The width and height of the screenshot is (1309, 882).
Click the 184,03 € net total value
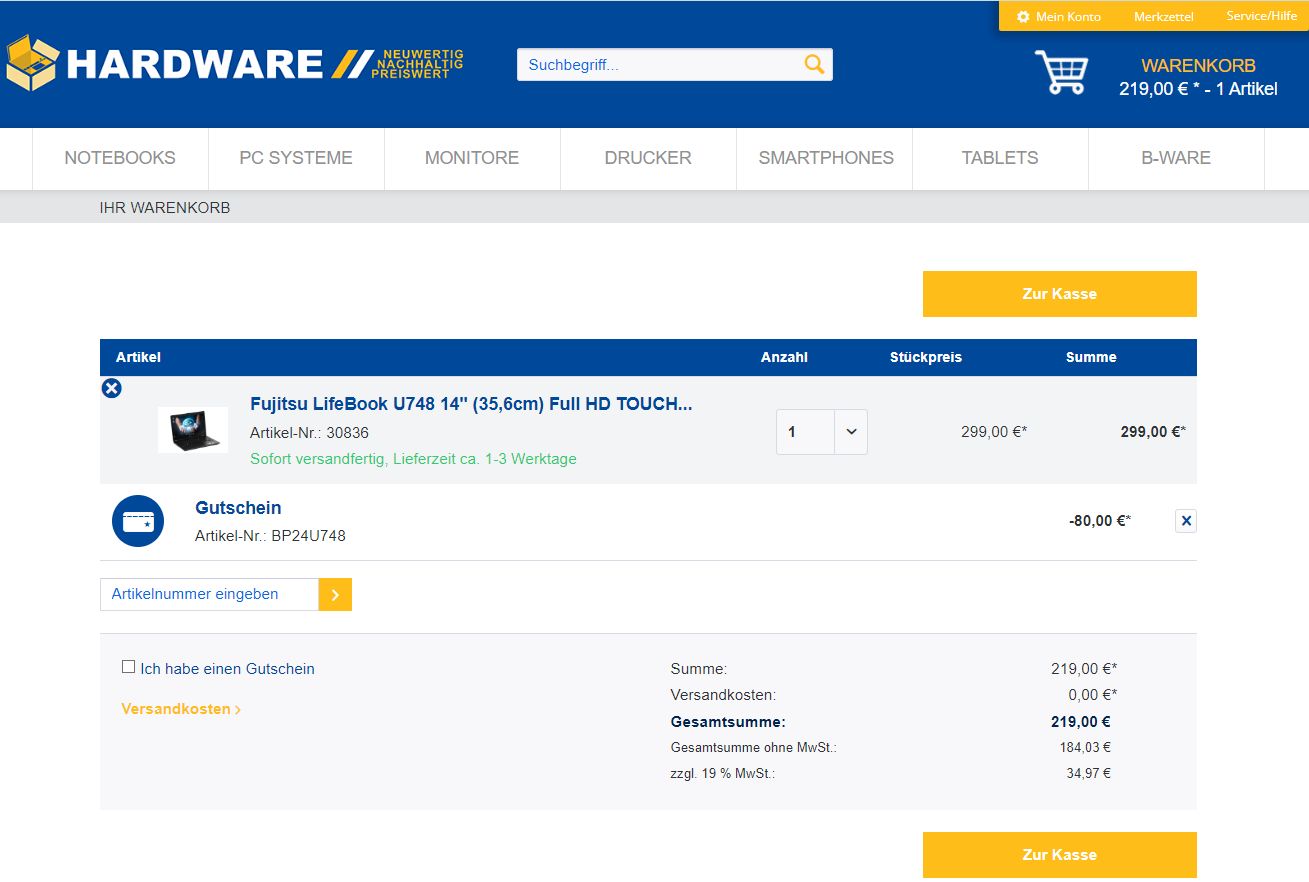click(1085, 747)
